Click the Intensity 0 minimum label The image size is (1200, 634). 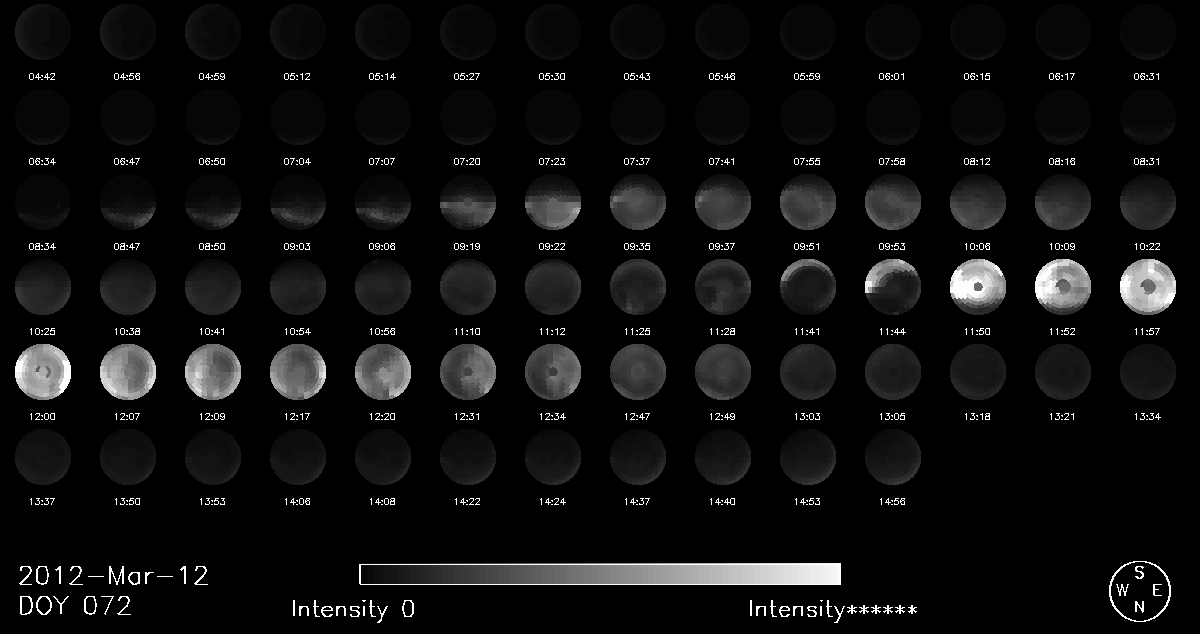click(x=353, y=609)
